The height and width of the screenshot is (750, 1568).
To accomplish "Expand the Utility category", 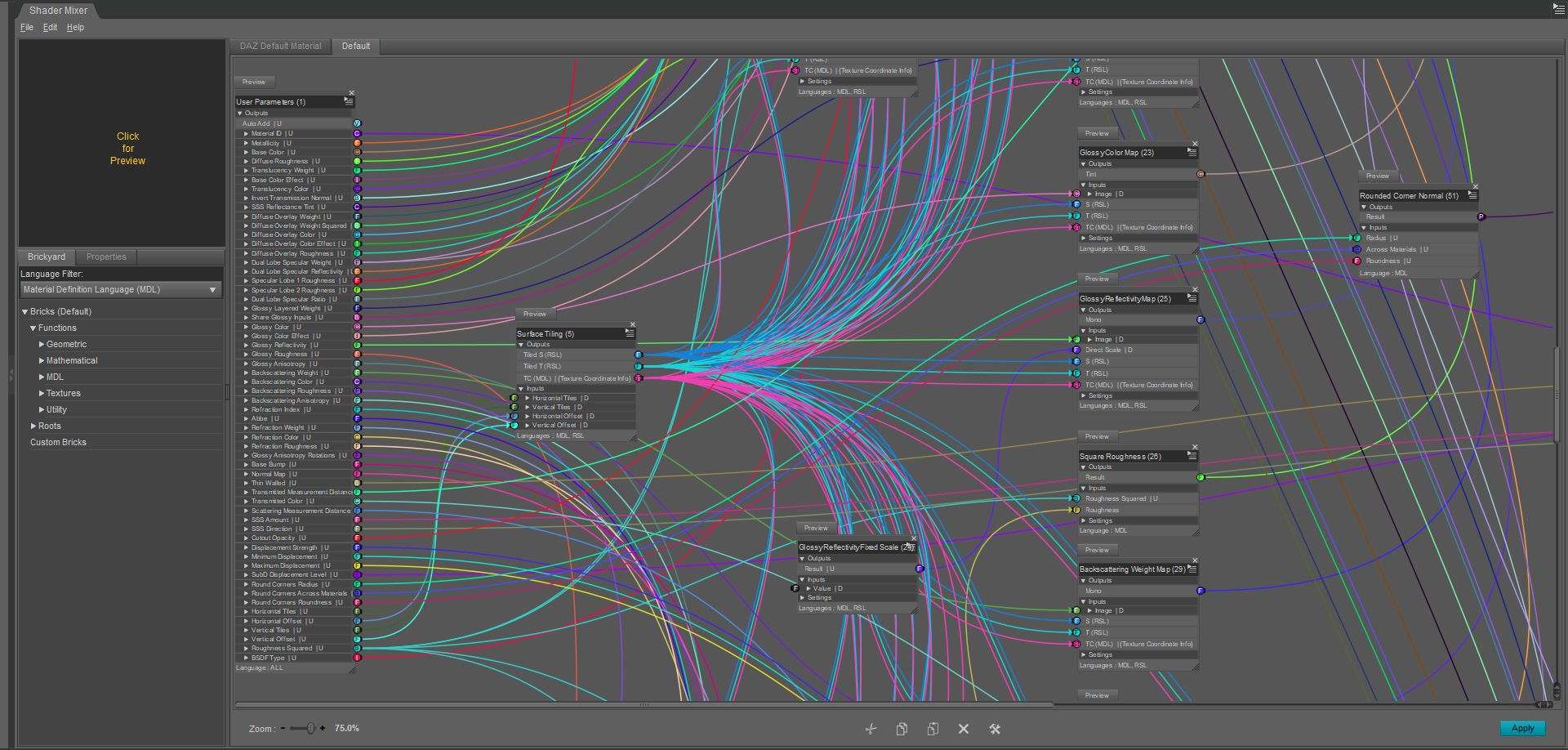I will tap(42, 410).
